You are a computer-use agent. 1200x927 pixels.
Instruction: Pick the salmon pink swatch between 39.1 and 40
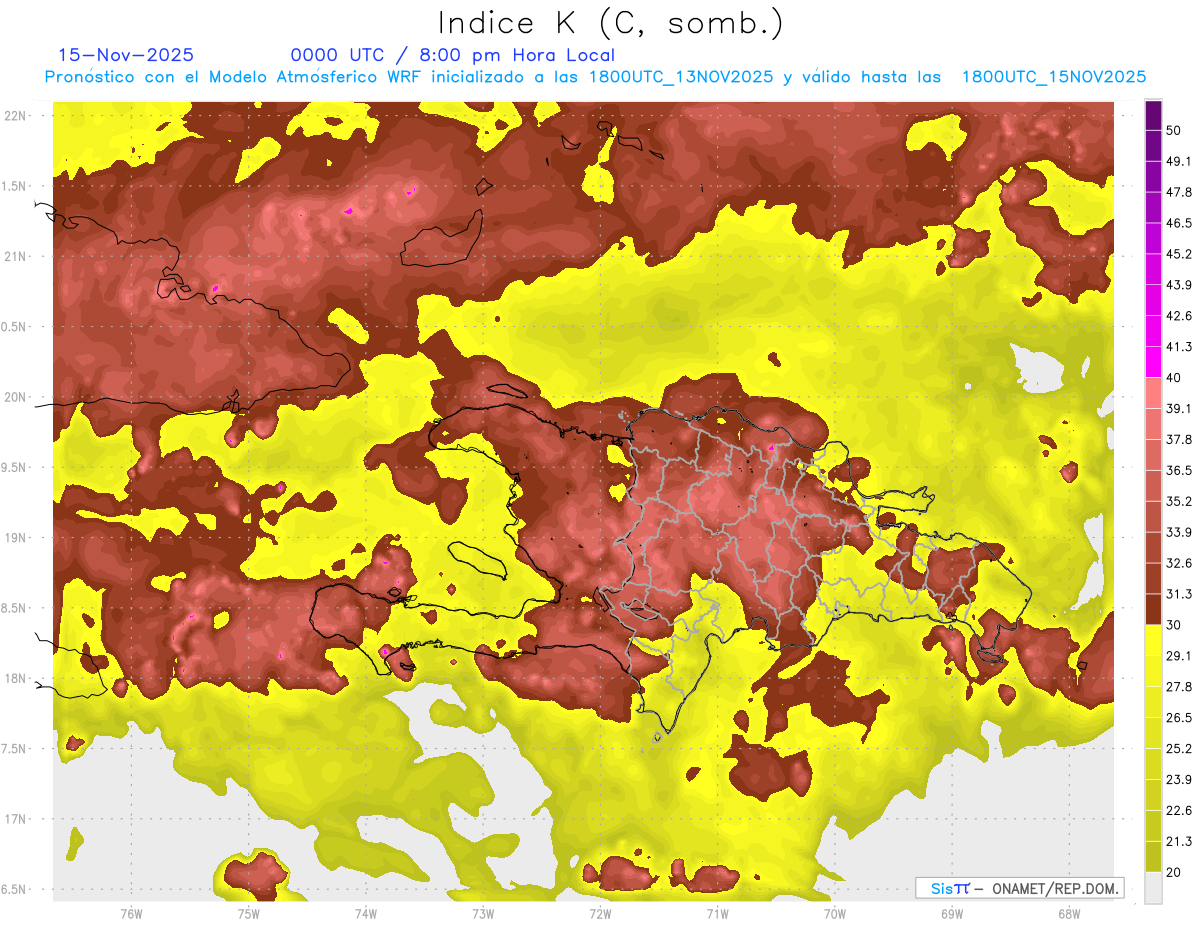pyautogui.click(x=1153, y=393)
